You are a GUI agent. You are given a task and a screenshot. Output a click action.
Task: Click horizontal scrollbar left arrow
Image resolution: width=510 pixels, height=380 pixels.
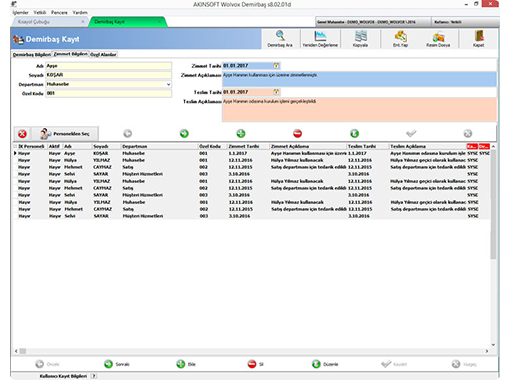[x=16, y=351]
